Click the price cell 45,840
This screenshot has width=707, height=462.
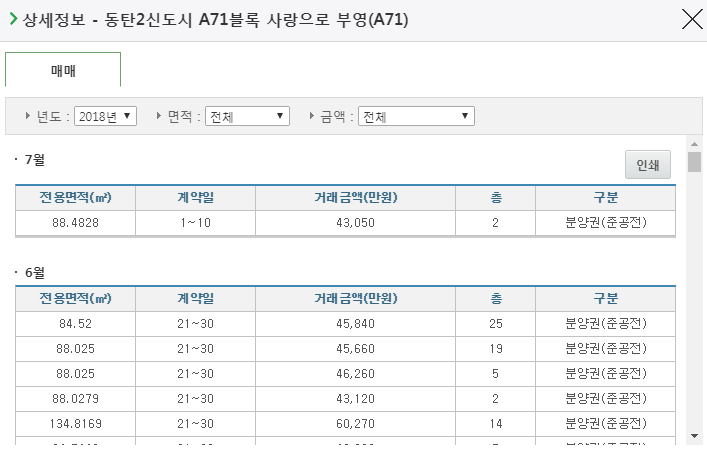click(x=355, y=324)
